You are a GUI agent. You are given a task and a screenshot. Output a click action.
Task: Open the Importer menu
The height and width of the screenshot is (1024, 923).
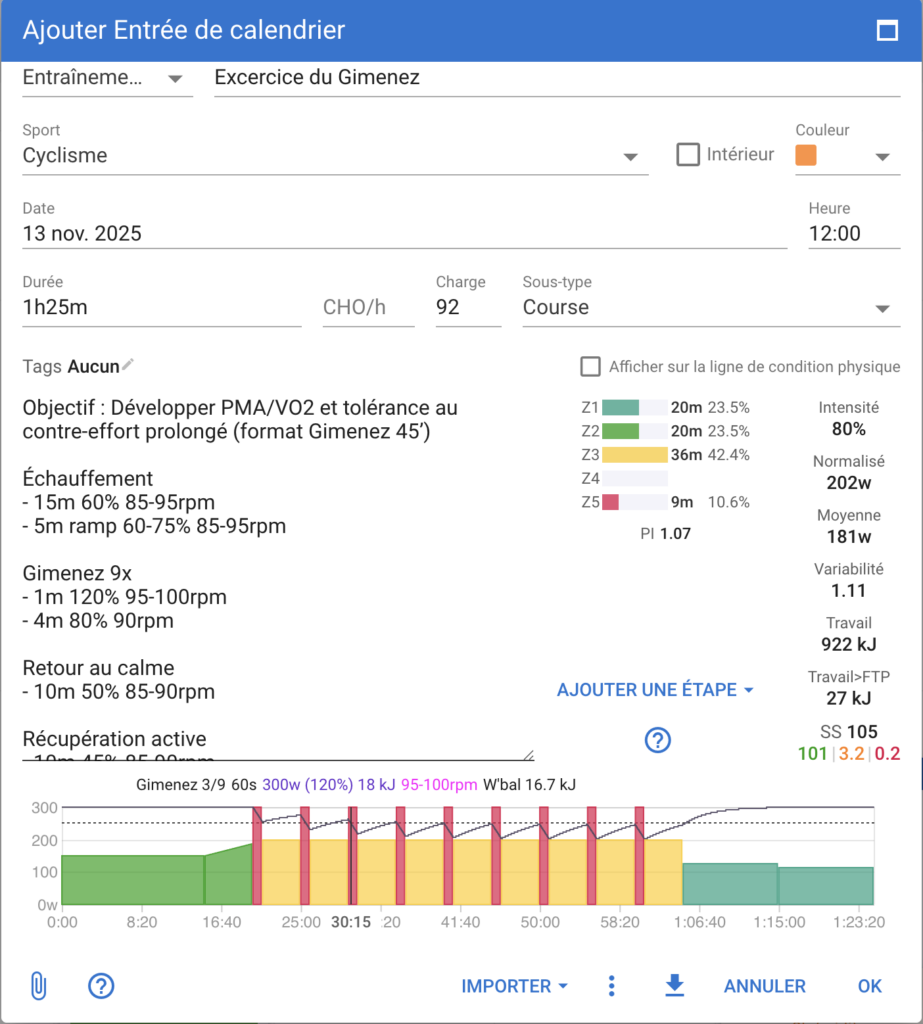514,986
